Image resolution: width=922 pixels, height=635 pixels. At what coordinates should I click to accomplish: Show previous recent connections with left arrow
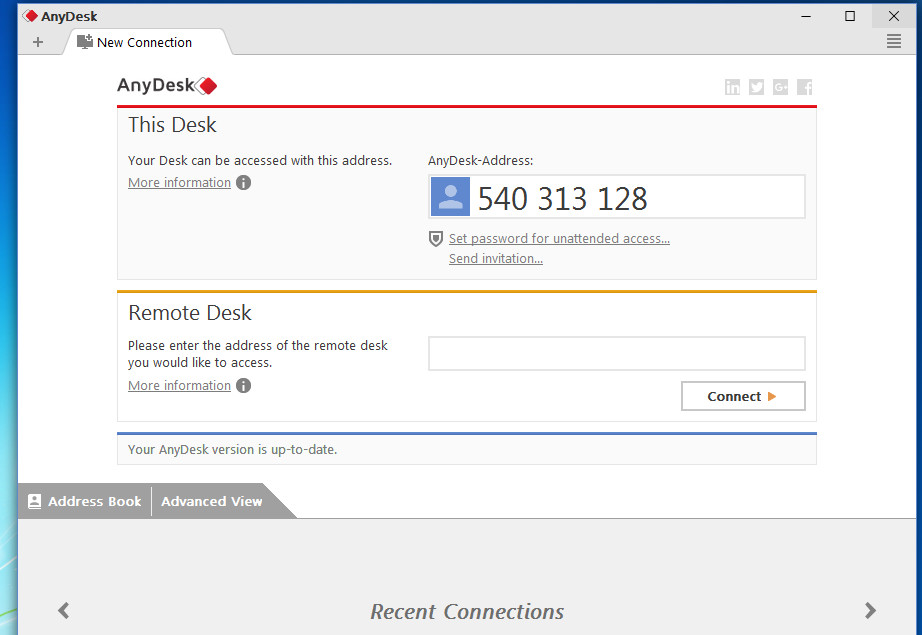64,610
